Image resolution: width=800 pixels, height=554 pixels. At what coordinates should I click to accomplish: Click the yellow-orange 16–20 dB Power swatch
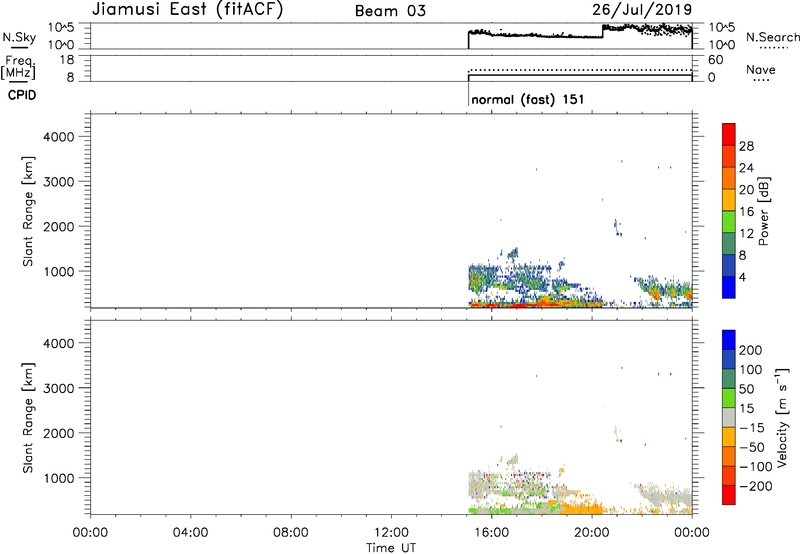(x=729, y=200)
